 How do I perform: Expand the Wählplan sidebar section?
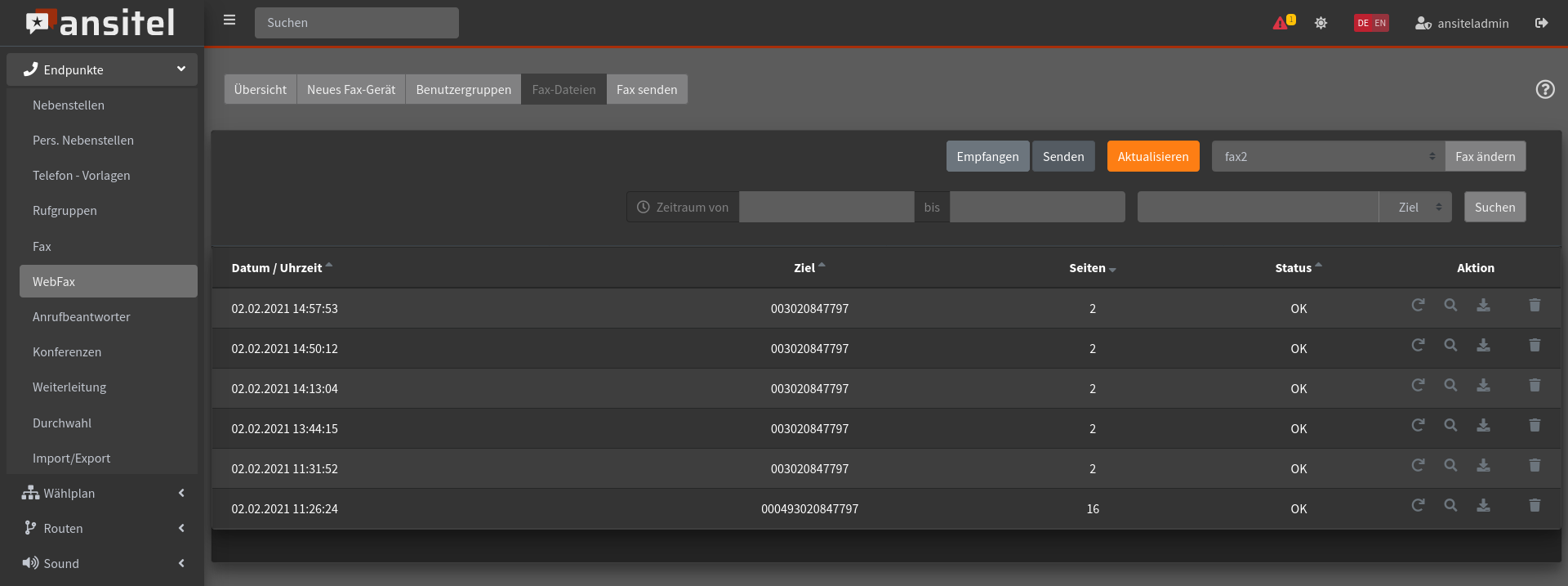click(102, 494)
